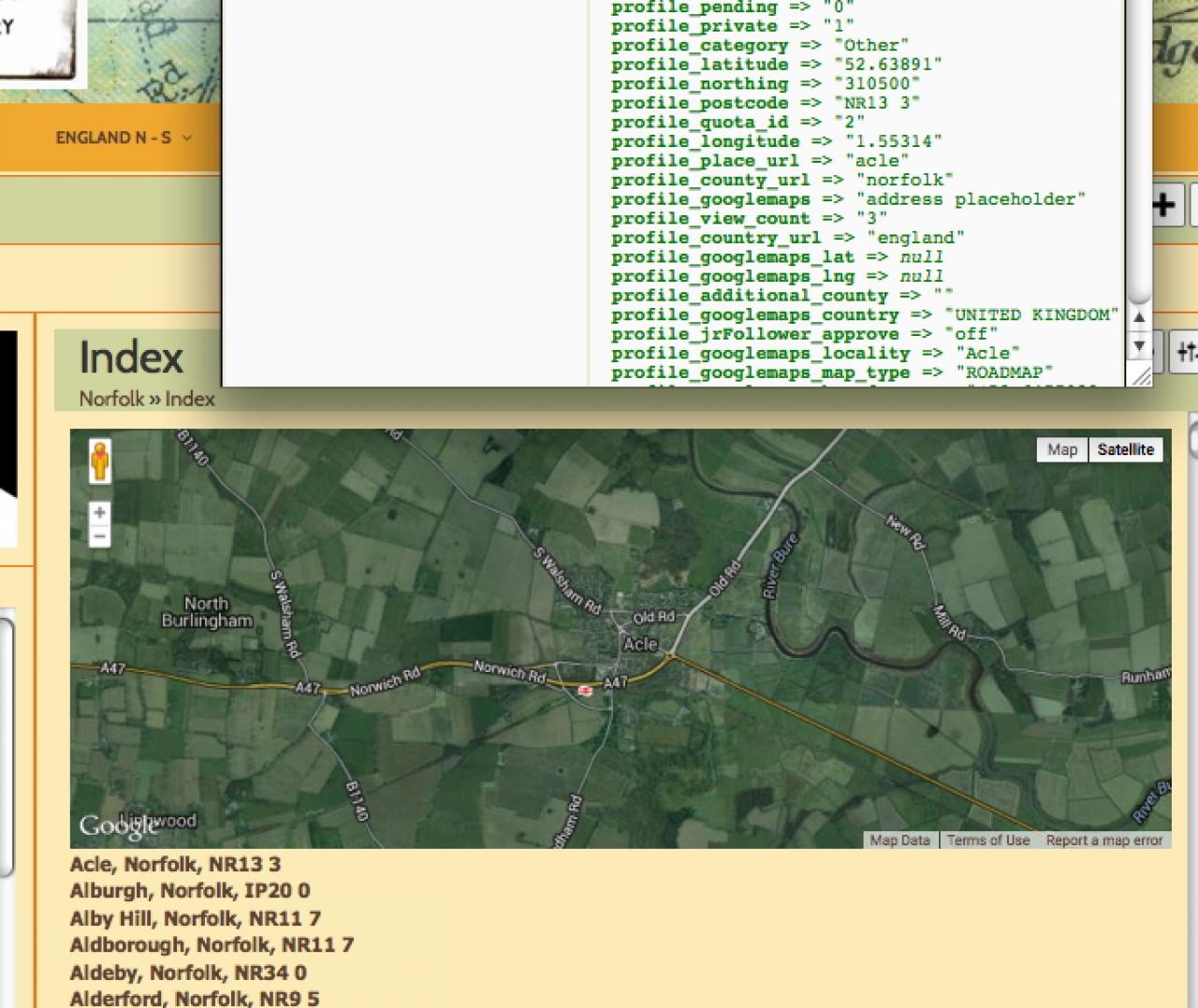Open the Alby Hill, Norfolk, NR11 7 entry
1198x1008 pixels.
pos(195,918)
